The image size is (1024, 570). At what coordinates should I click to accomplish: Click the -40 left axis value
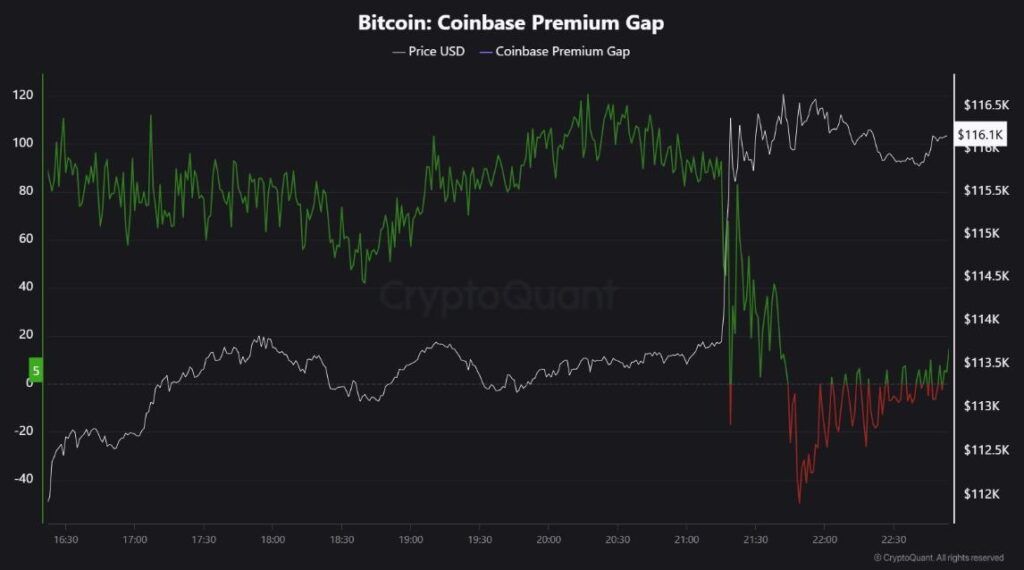coord(22,478)
